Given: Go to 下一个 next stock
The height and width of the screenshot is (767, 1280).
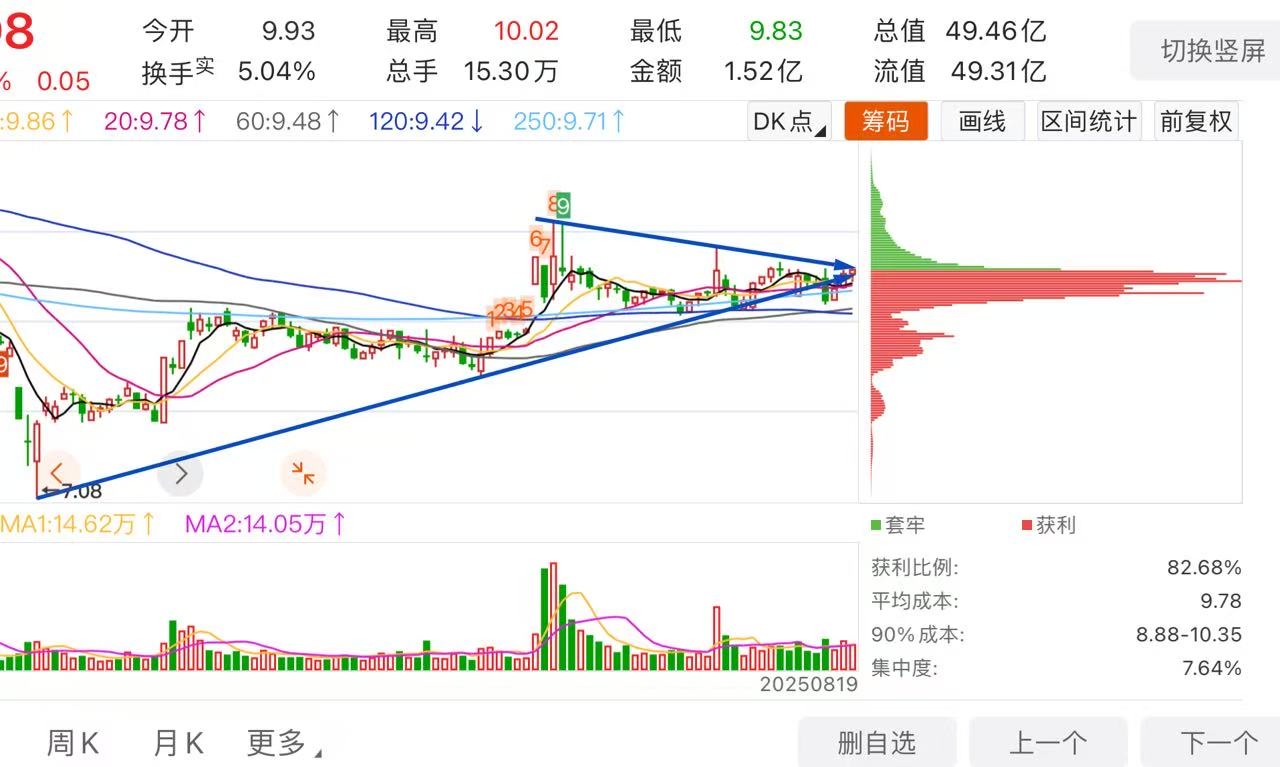Looking at the screenshot, I should pyautogui.click(x=1218, y=742).
